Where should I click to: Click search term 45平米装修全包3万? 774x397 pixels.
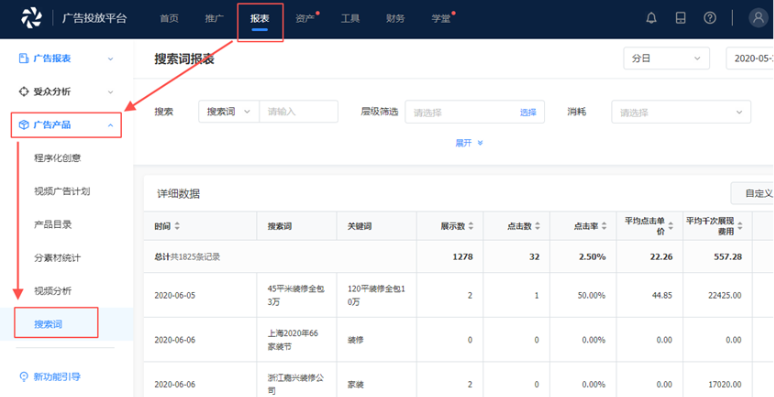click(x=296, y=295)
